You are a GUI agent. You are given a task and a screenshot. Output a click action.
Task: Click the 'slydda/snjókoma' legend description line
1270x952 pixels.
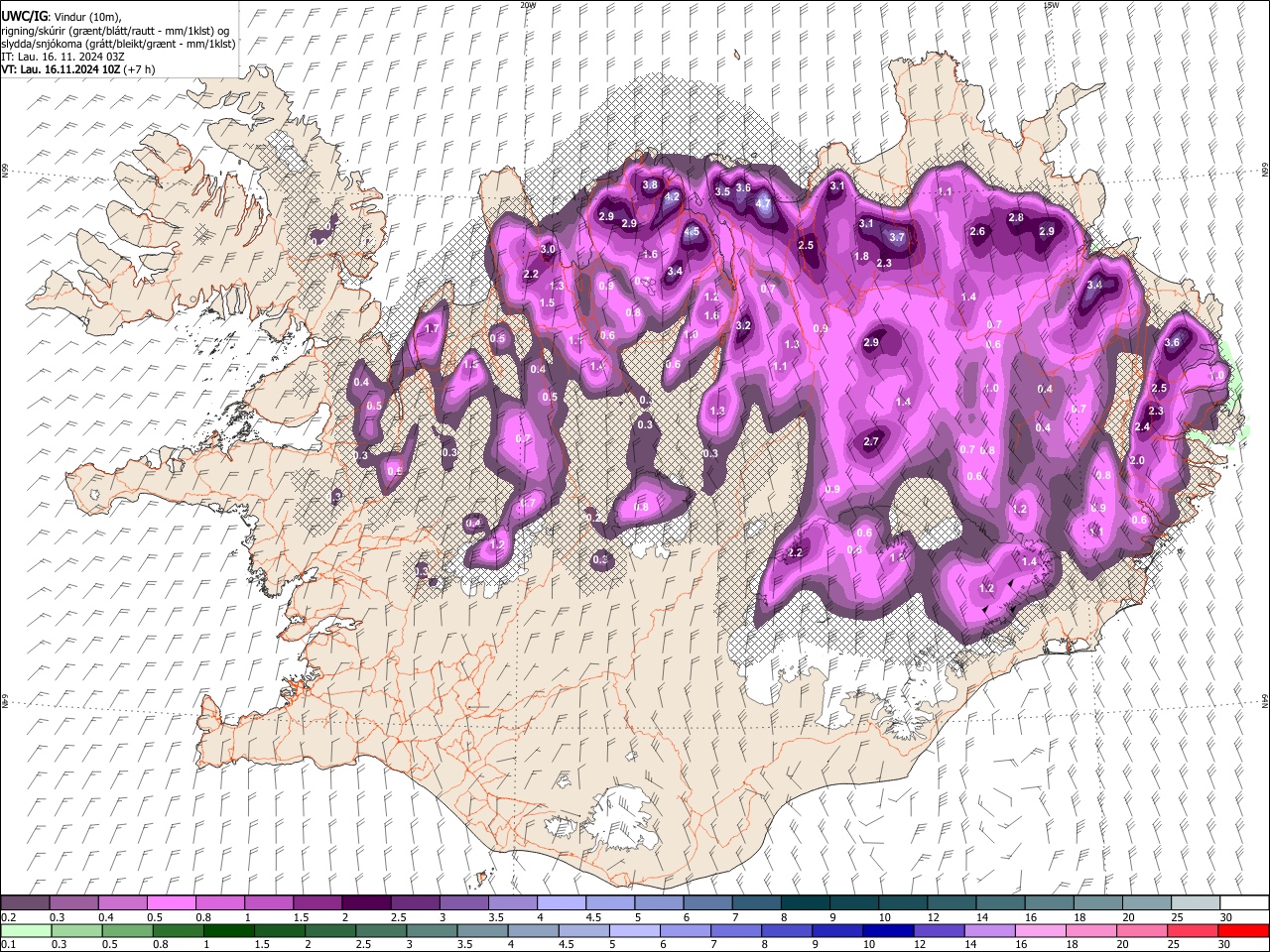(x=118, y=44)
